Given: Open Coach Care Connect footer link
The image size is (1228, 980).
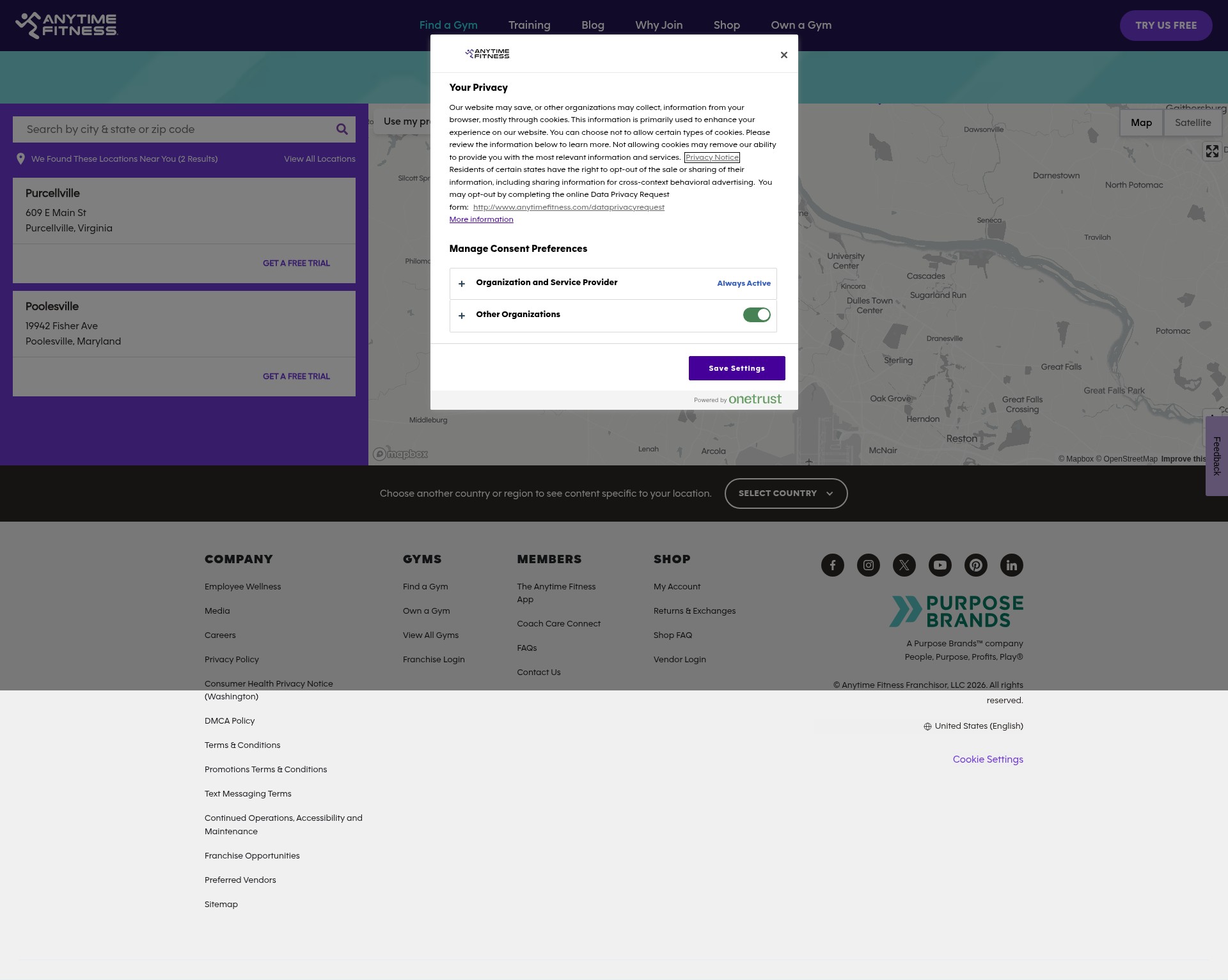Looking at the screenshot, I should click(558, 624).
